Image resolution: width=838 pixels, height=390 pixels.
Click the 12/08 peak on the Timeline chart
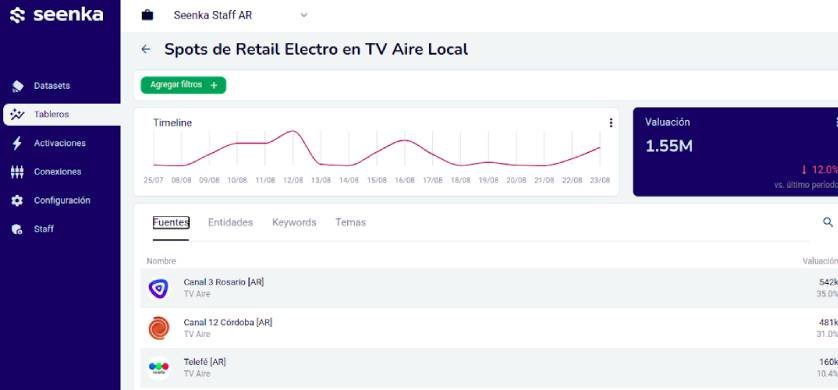293,131
